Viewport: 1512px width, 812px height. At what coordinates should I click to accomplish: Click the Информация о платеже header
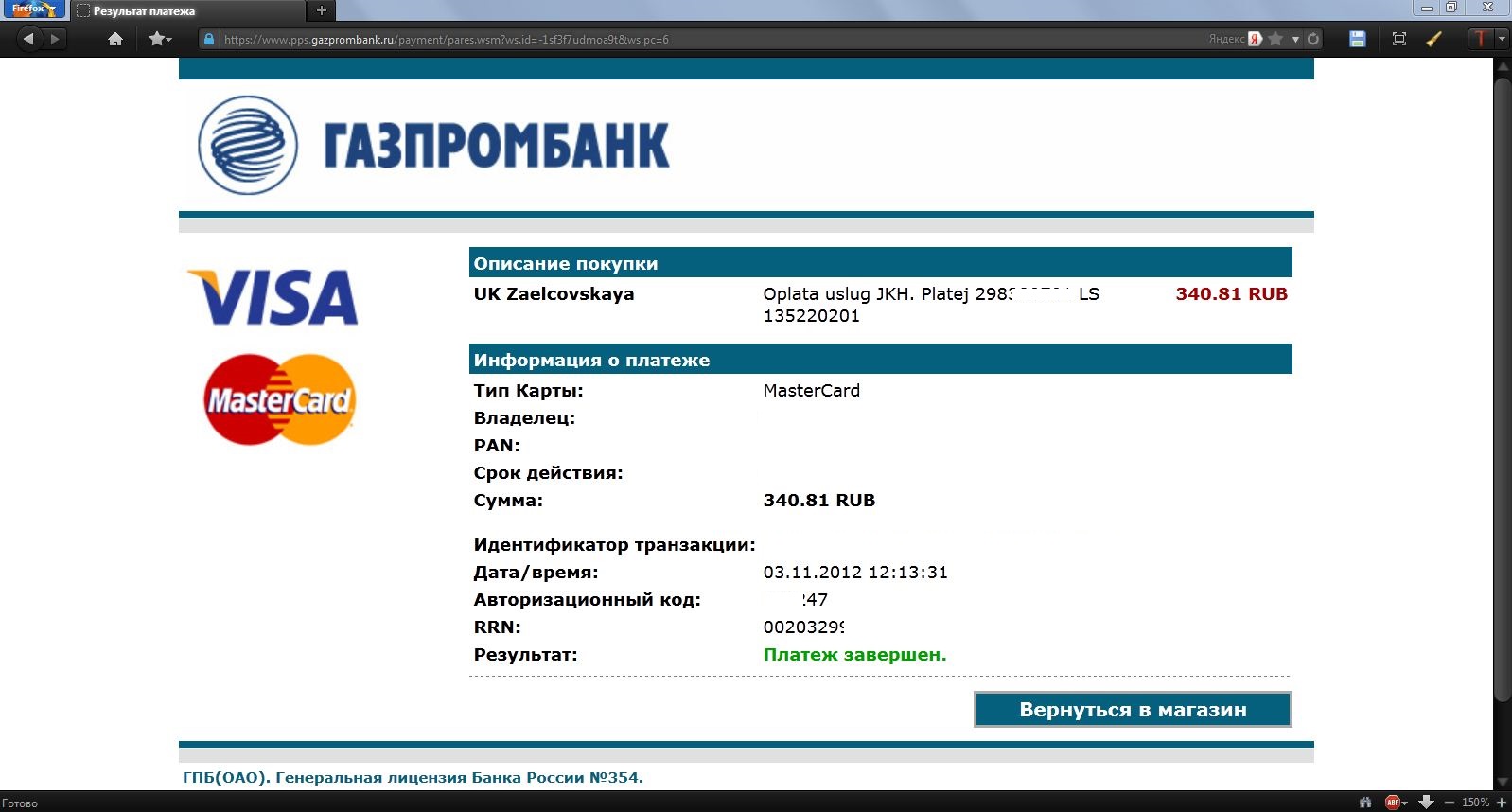pos(880,360)
